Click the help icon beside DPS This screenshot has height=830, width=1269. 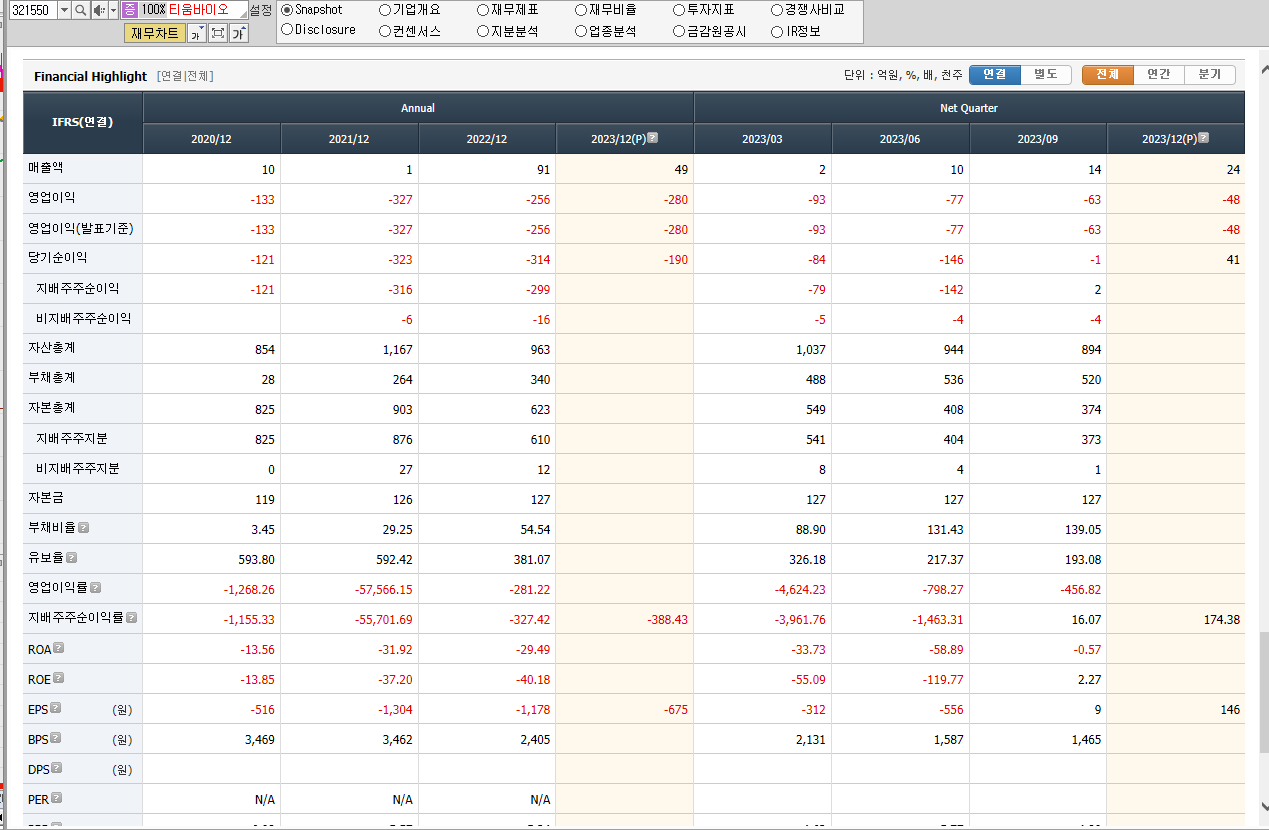[x=56, y=768]
